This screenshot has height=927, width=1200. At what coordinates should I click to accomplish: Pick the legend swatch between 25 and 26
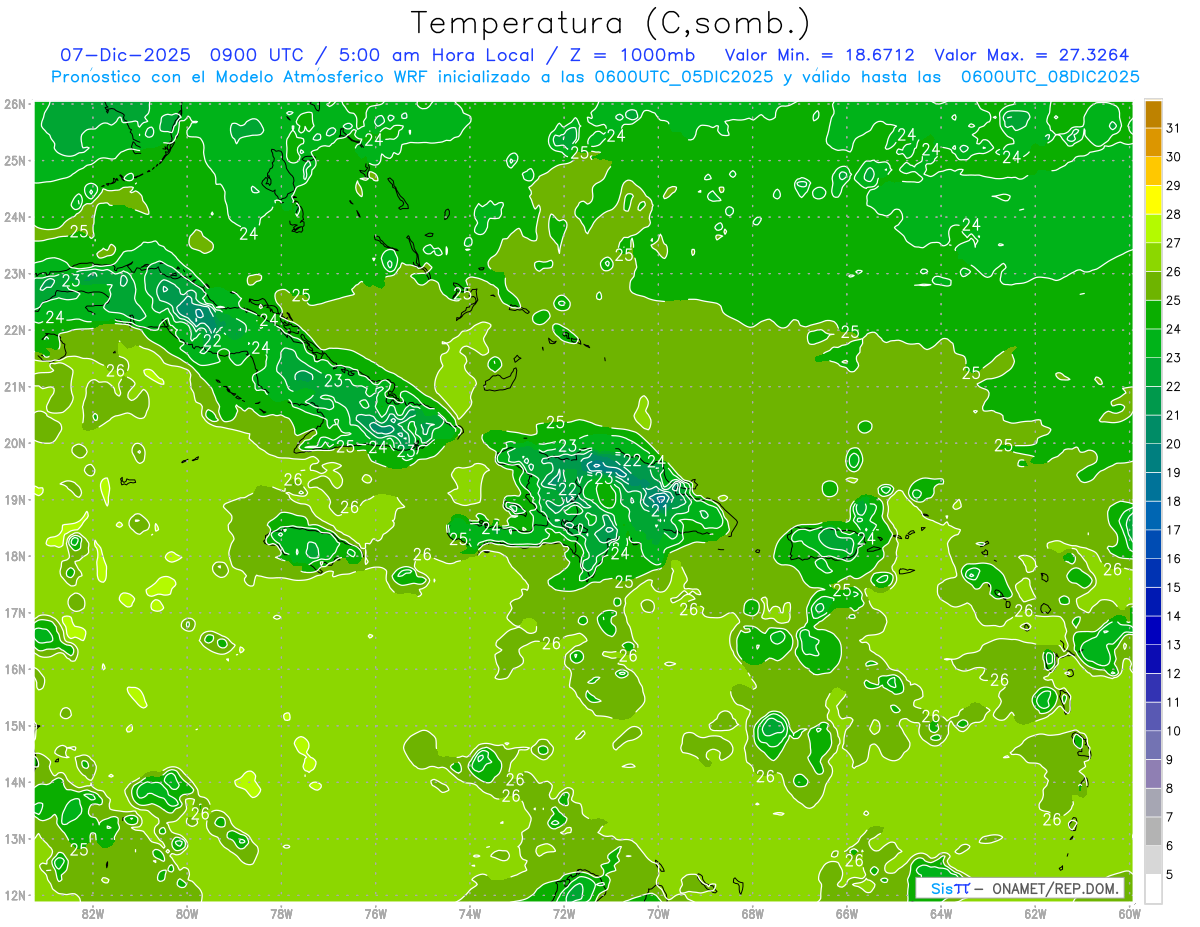[x=1153, y=286]
